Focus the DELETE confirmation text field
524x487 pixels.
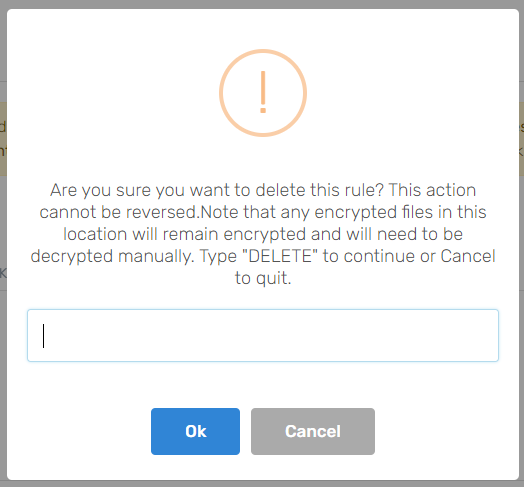coord(263,335)
